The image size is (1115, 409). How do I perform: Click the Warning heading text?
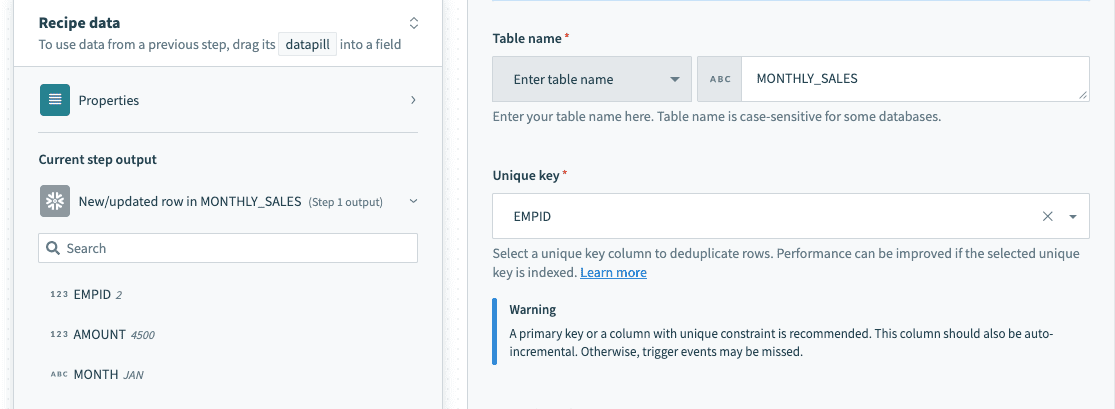[x=533, y=310]
